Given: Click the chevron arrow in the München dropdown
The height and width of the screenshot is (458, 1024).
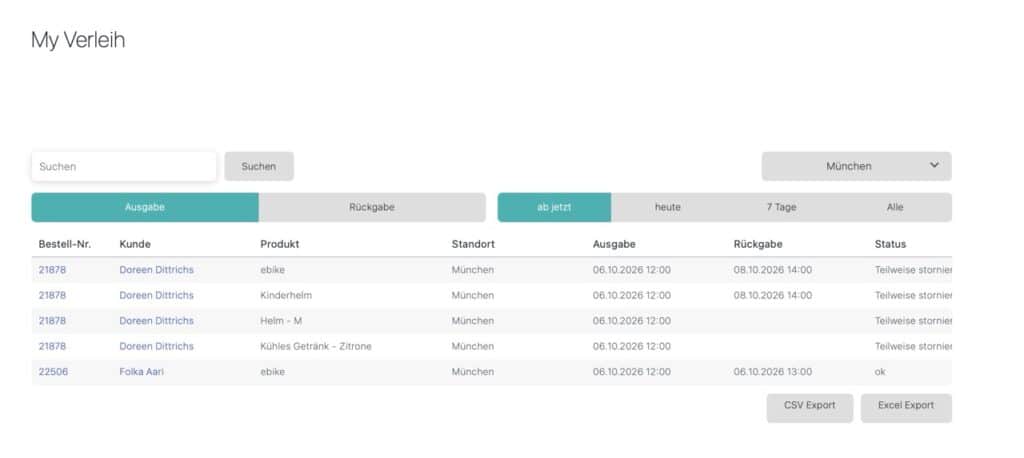Looking at the screenshot, I should tap(934, 165).
